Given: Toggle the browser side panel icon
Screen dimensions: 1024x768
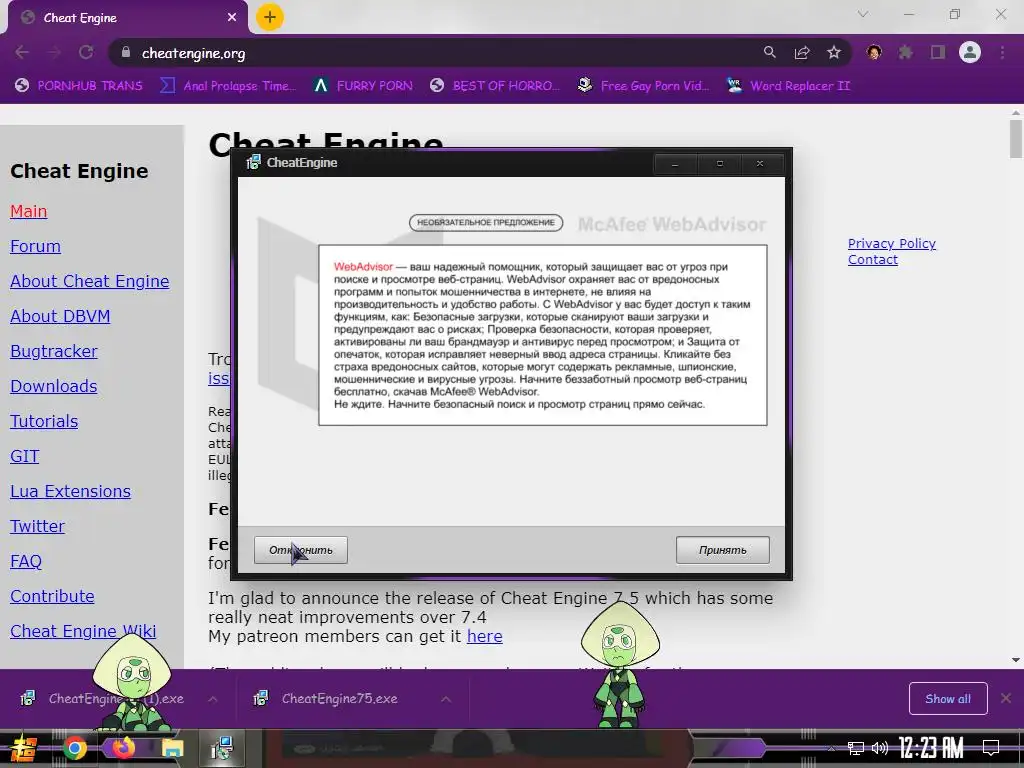Looking at the screenshot, I should [x=938, y=53].
